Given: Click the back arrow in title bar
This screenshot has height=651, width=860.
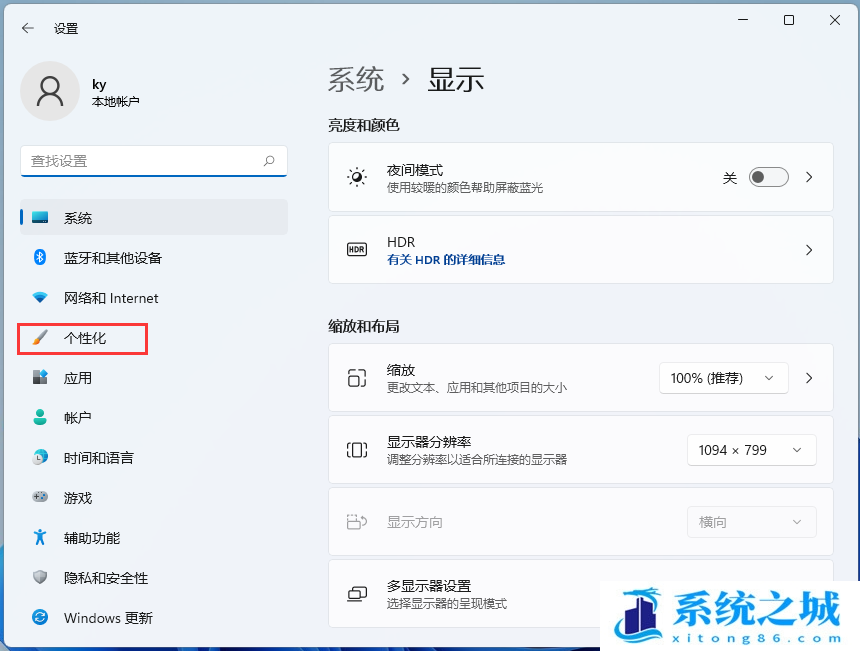Looking at the screenshot, I should point(27,28).
